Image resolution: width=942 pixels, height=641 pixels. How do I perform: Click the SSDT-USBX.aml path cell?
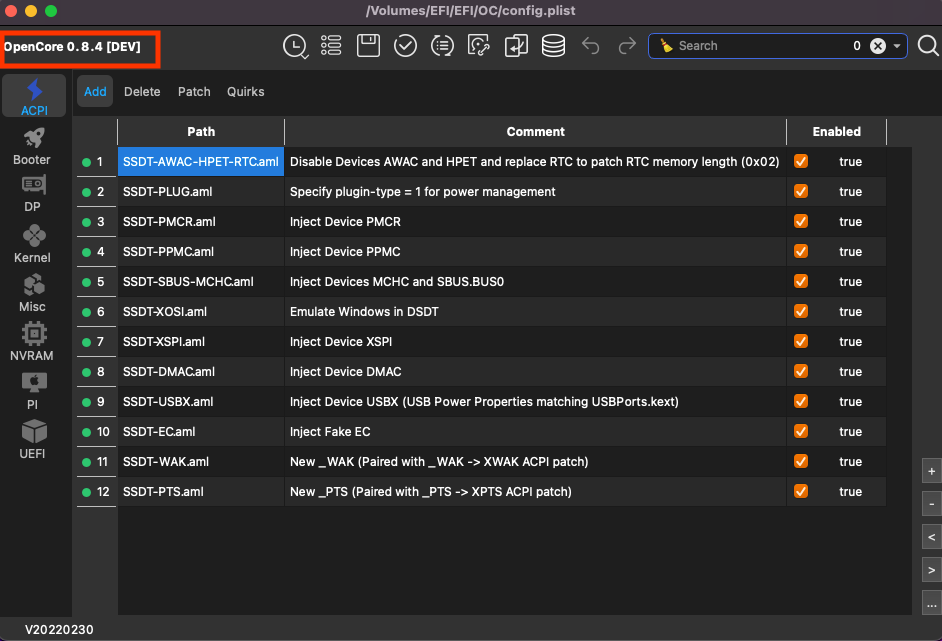(x=201, y=402)
